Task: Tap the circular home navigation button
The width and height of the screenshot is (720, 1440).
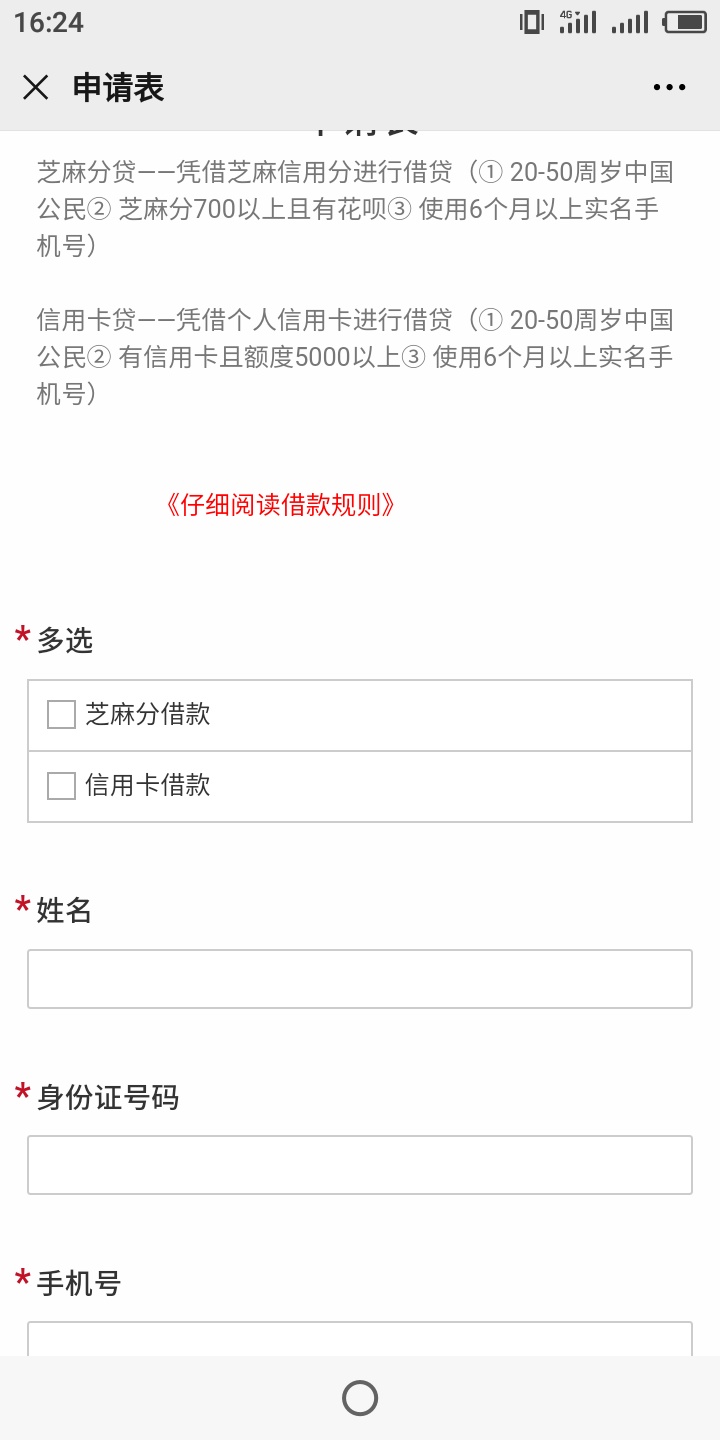Action: 360,1398
